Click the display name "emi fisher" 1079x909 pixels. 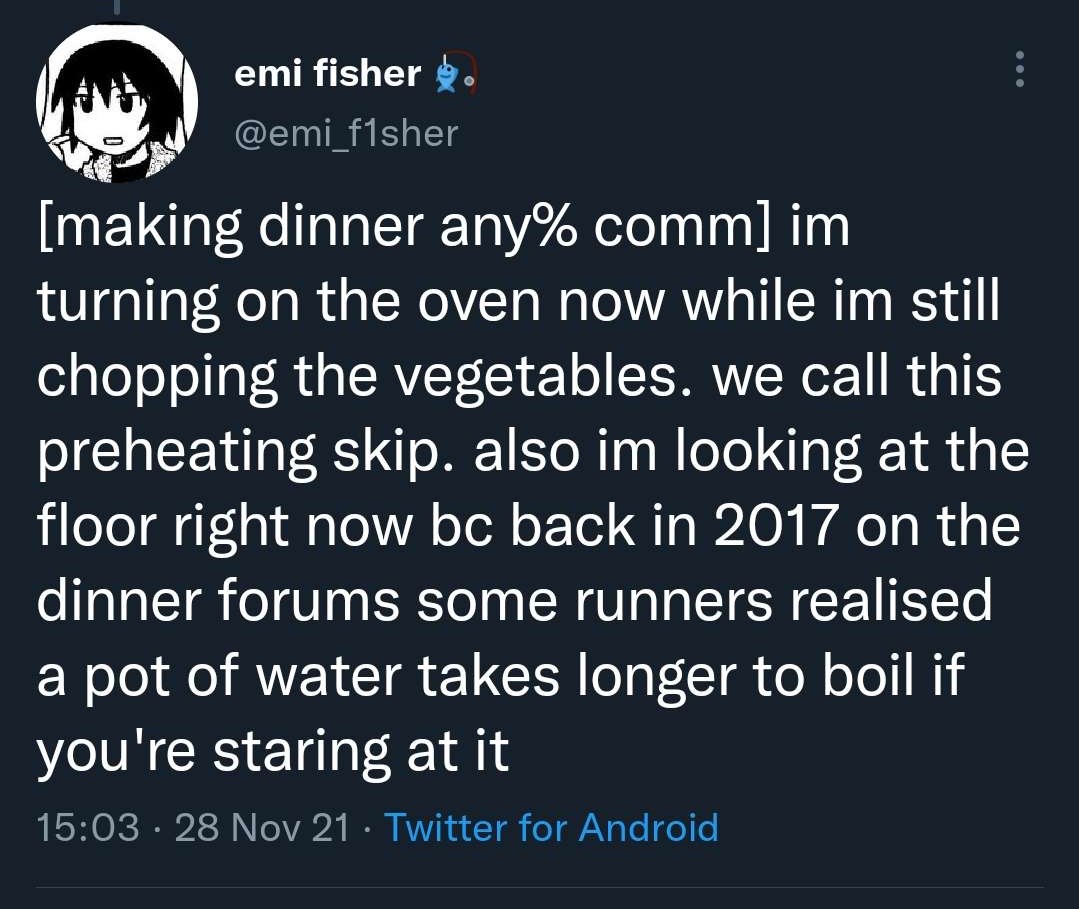(327, 73)
